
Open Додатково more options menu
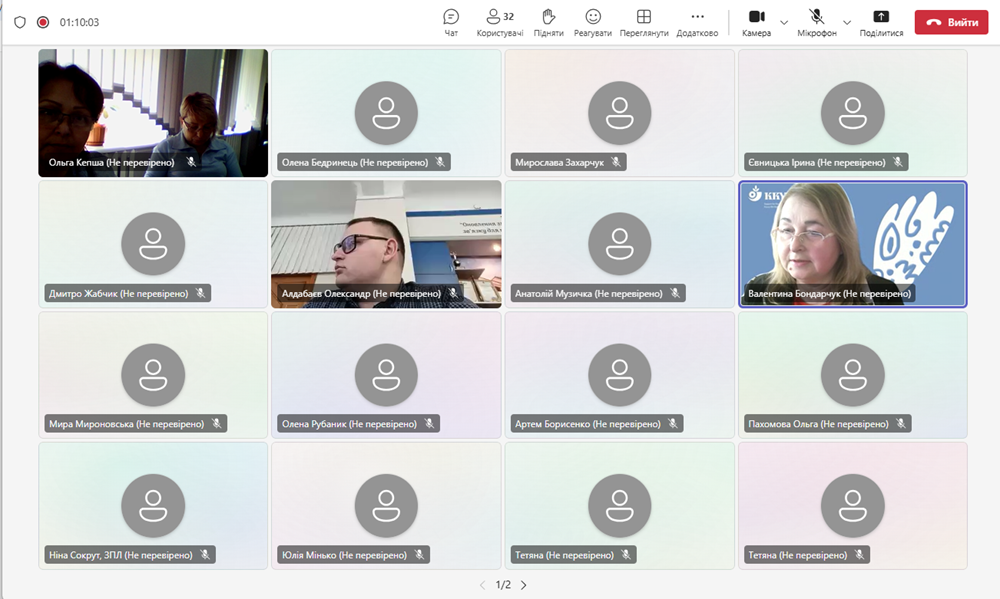pyautogui.click(x=697, y=22)
